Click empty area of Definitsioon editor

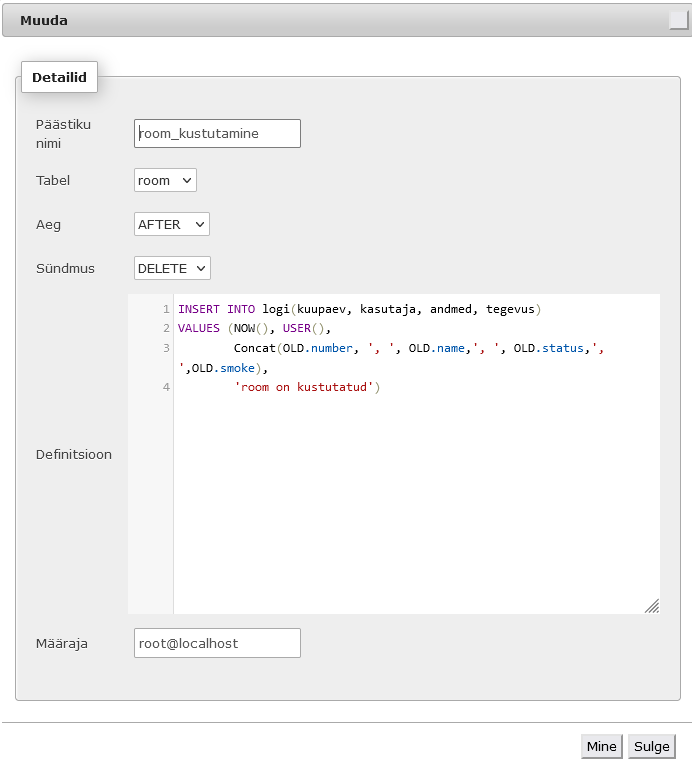point(416,502)
